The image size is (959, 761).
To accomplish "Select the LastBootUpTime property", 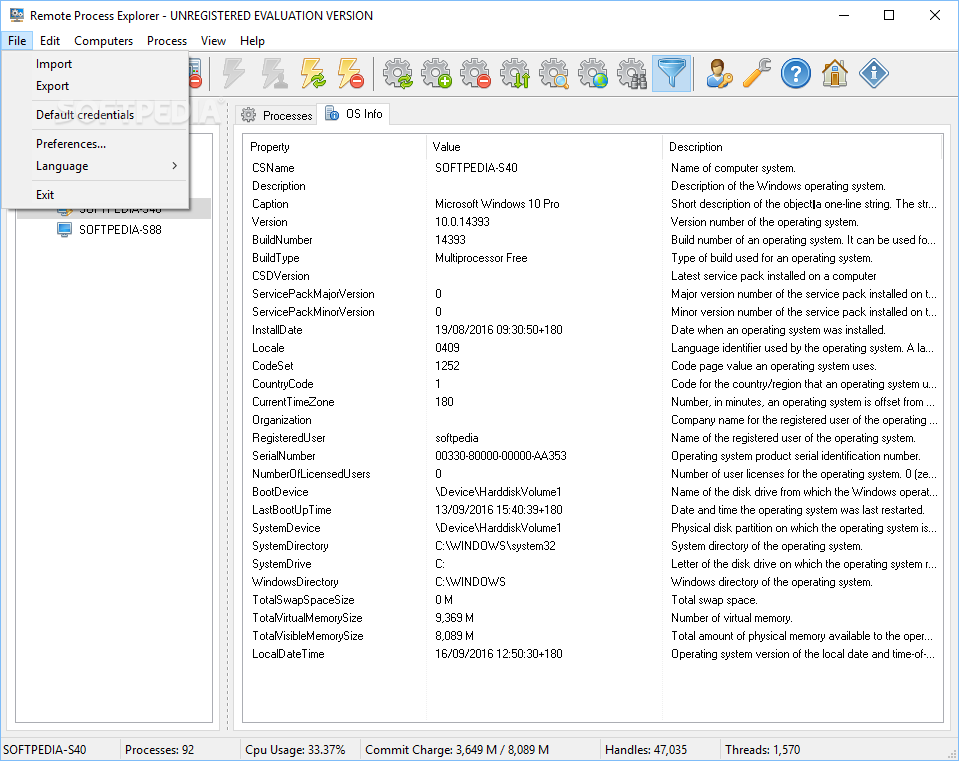I will [592, 510].
